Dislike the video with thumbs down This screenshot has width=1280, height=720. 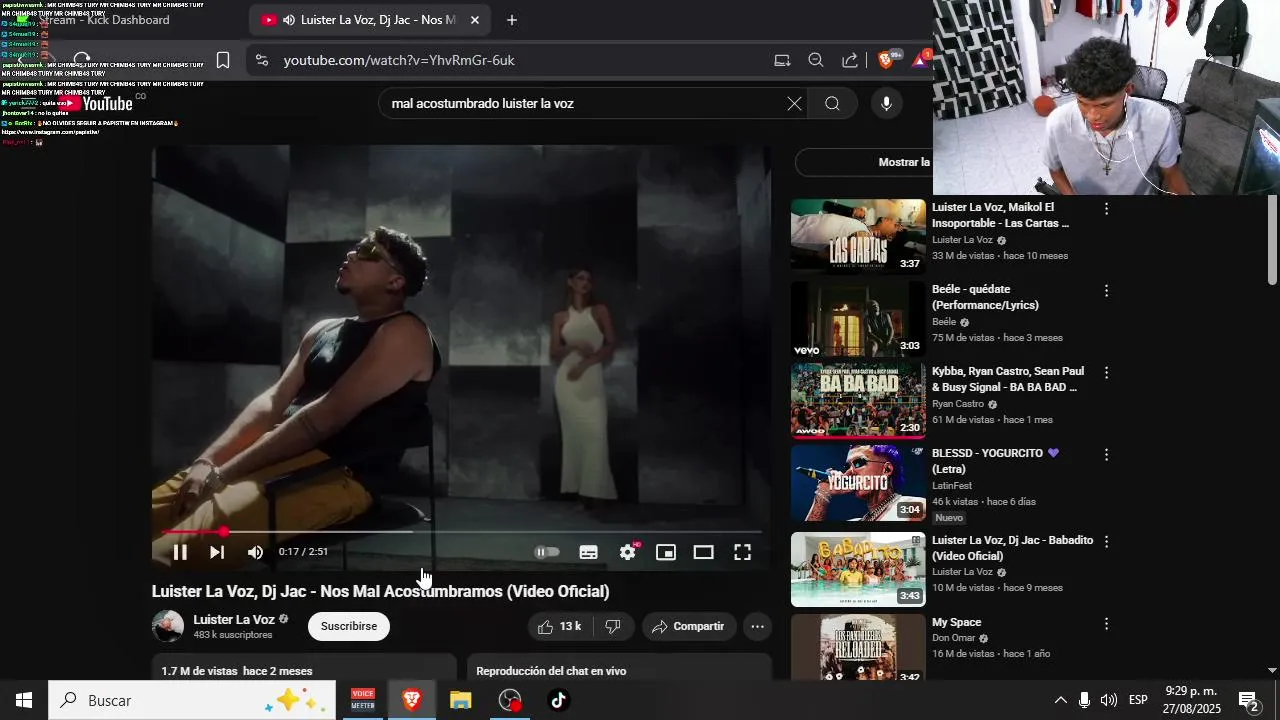(613, 627)
